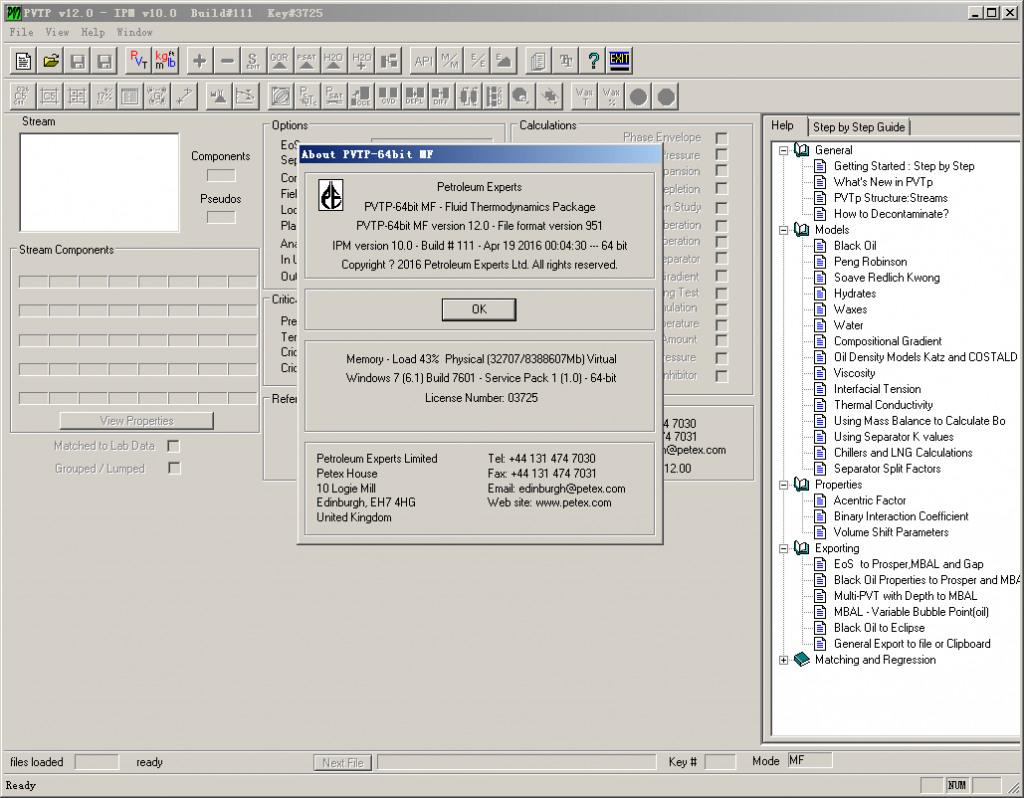
Task: Click the Pseudos count field
Action: (221, 217)
